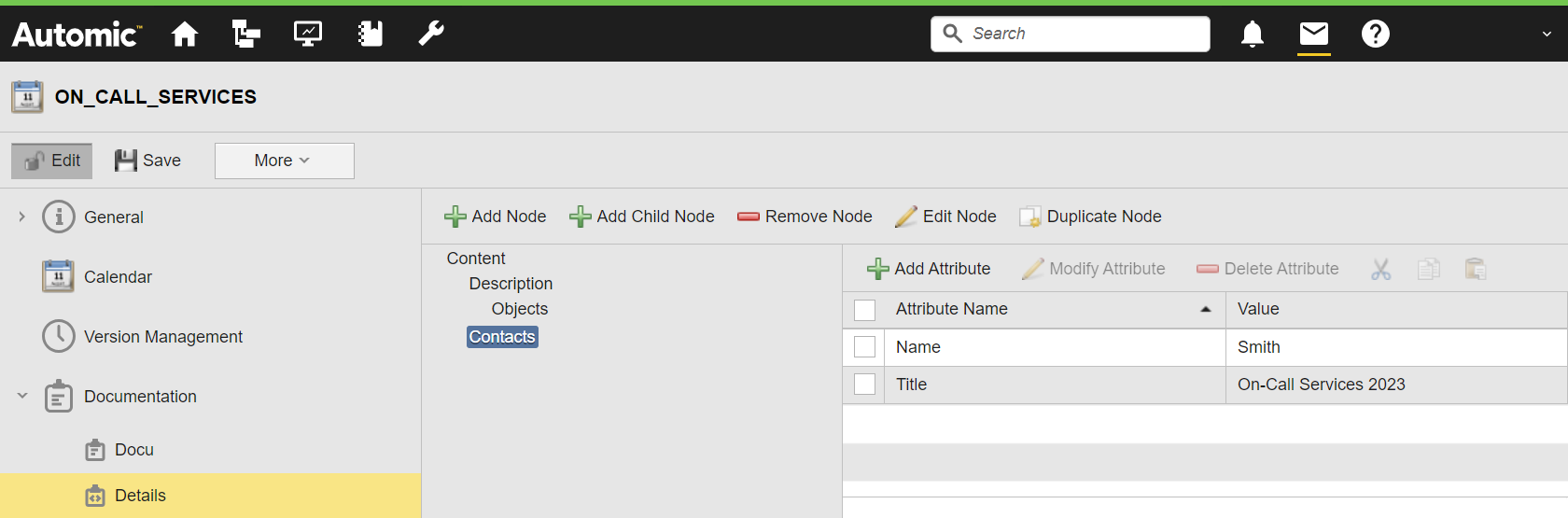The image size is (1568, 518).
Task: Open the Process Monitoring screen icon
Action: [307, 35]
